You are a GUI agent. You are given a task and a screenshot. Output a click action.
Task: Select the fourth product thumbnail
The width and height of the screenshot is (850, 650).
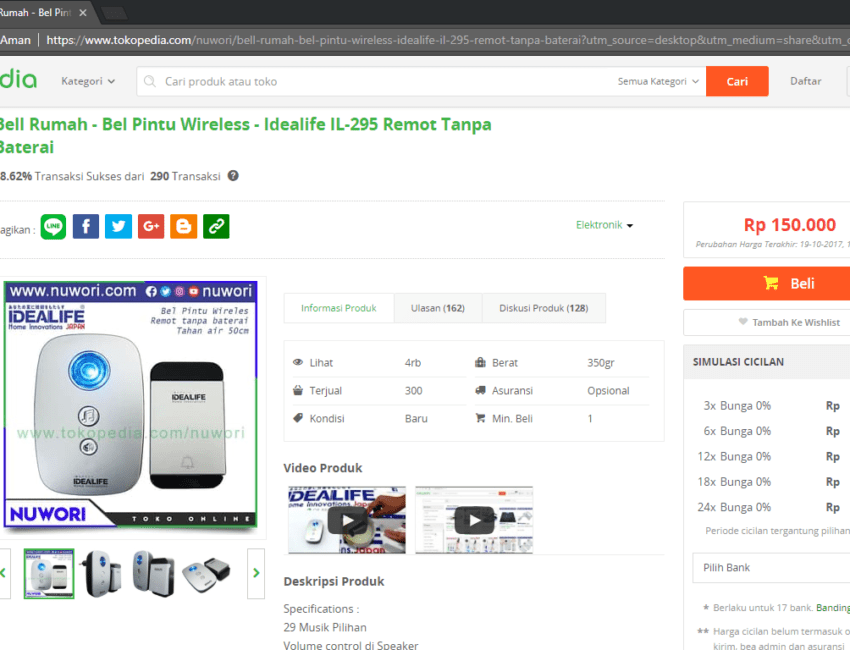tap(206, 574)
